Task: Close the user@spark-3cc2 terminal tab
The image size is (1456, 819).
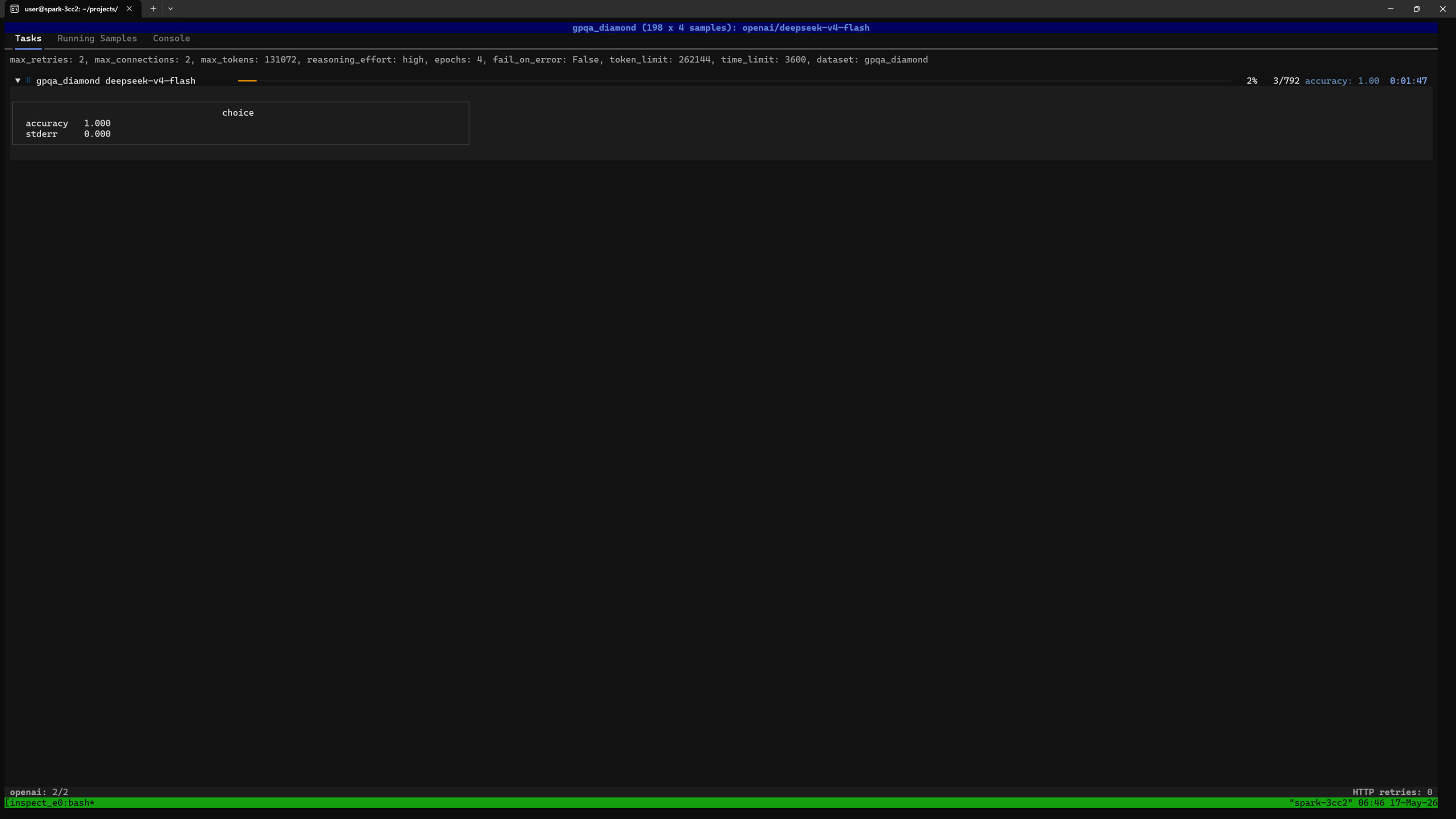Action: click(129, 9)
